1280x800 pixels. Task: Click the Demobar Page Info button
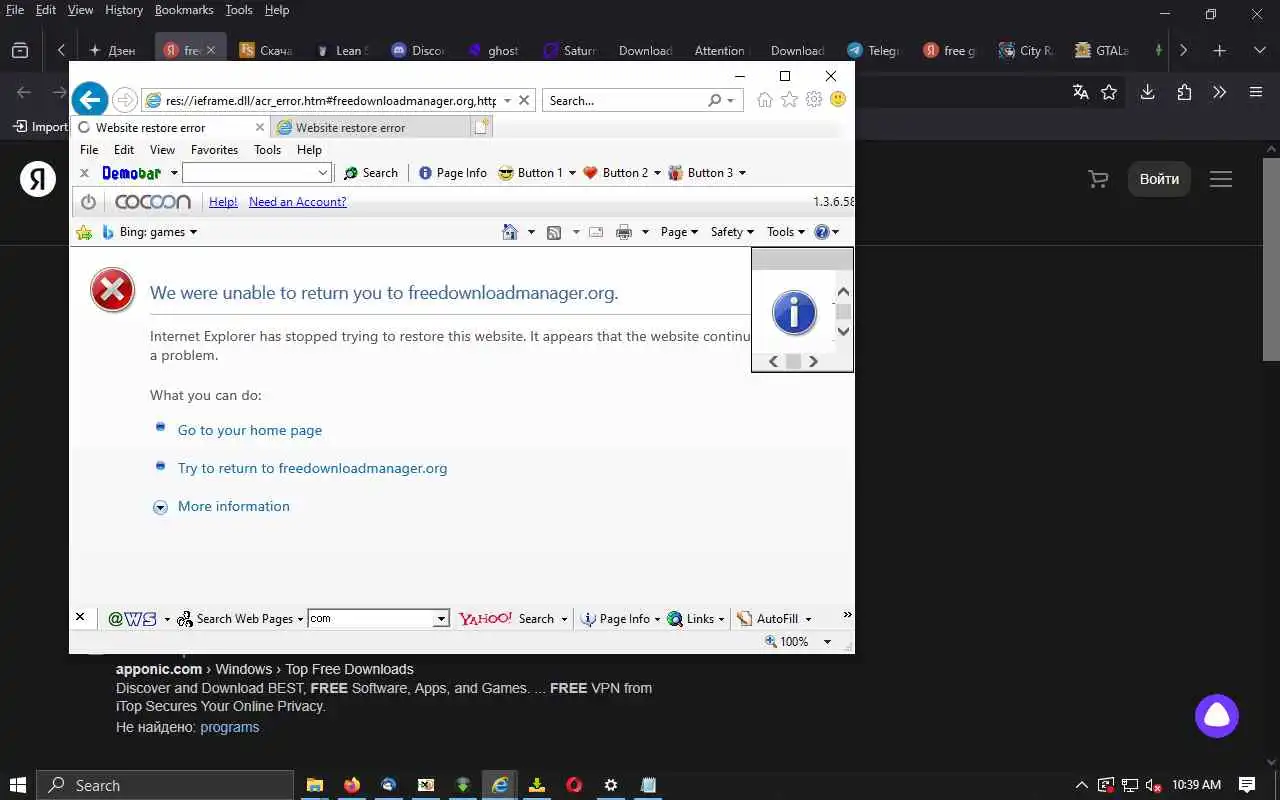(x=452, y=173)
